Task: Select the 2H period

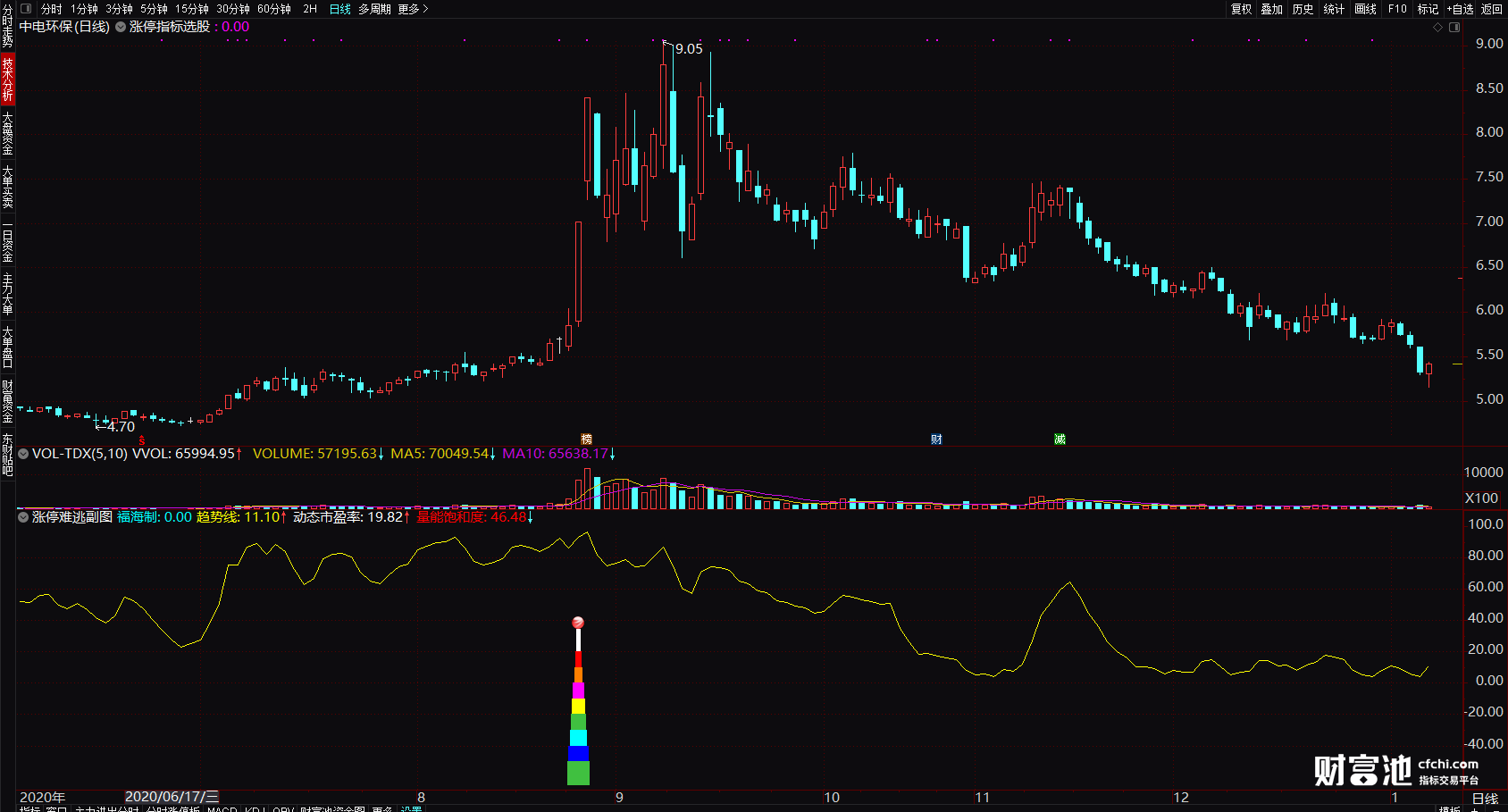Action: [x=310, y=9]
